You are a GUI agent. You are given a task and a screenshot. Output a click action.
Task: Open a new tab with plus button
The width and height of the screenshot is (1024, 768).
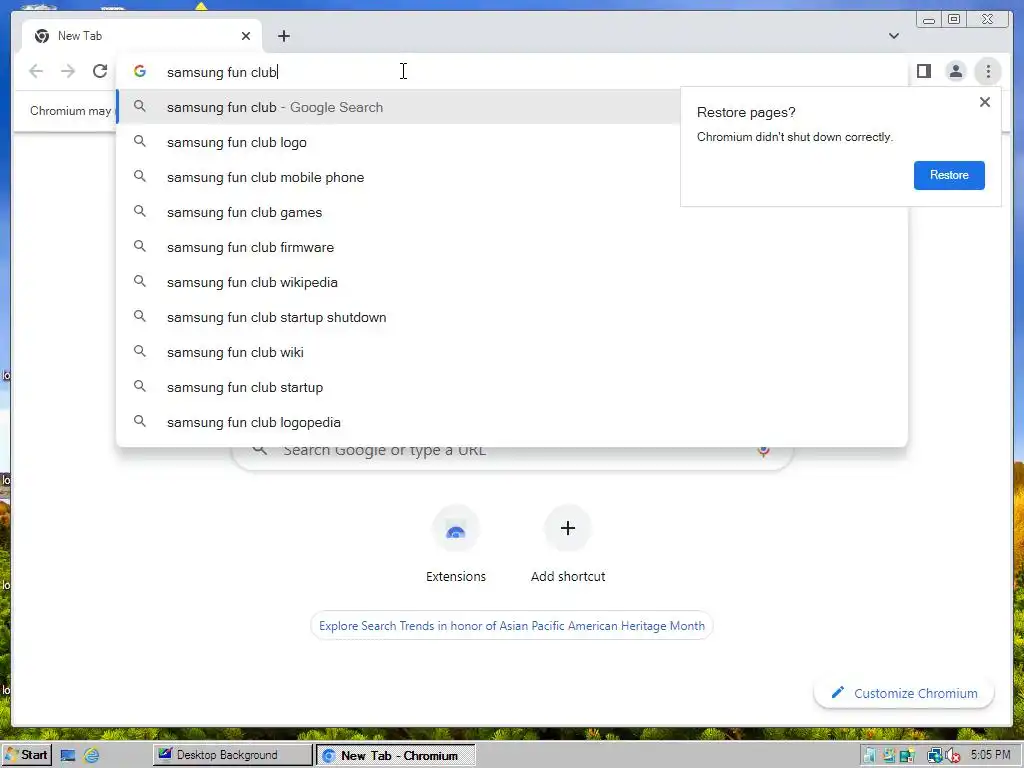tap(283, 36)
